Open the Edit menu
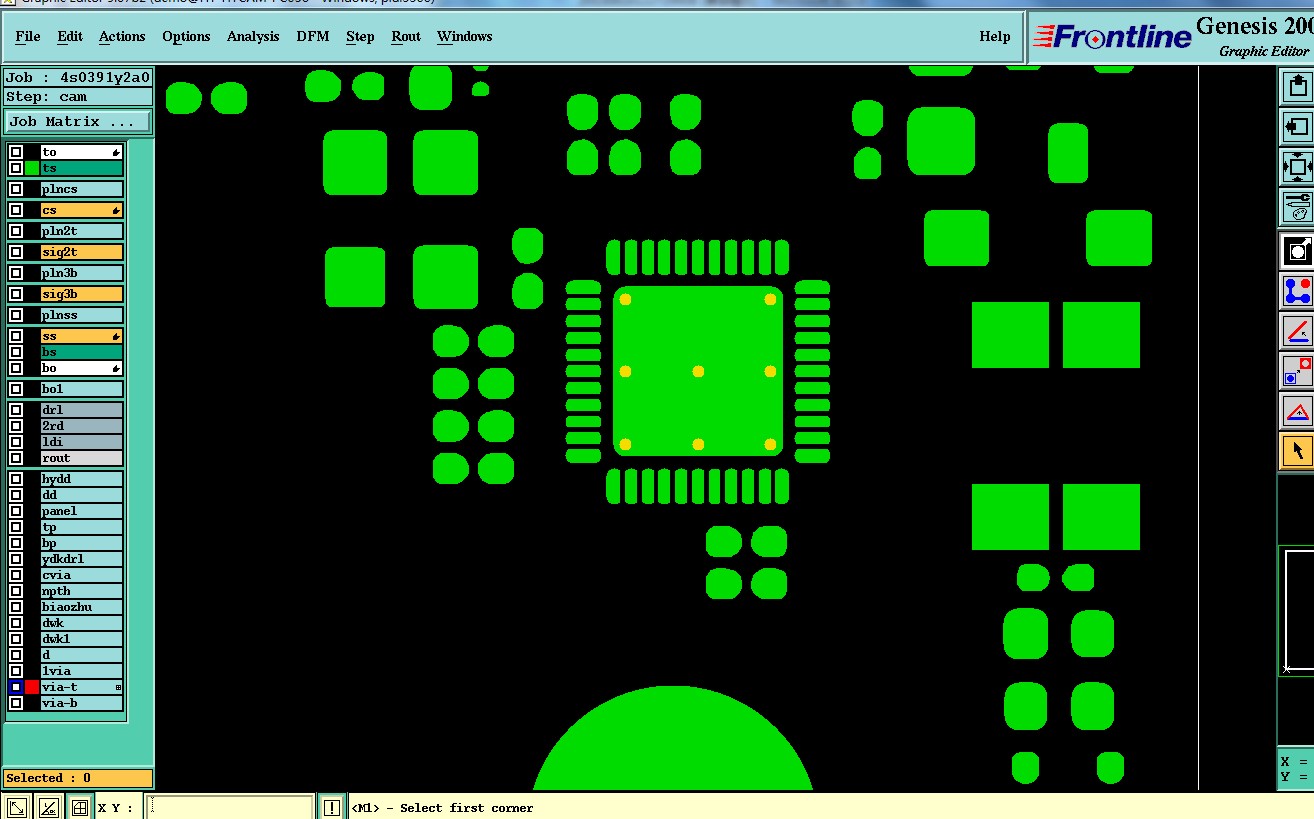 (70, 36)
